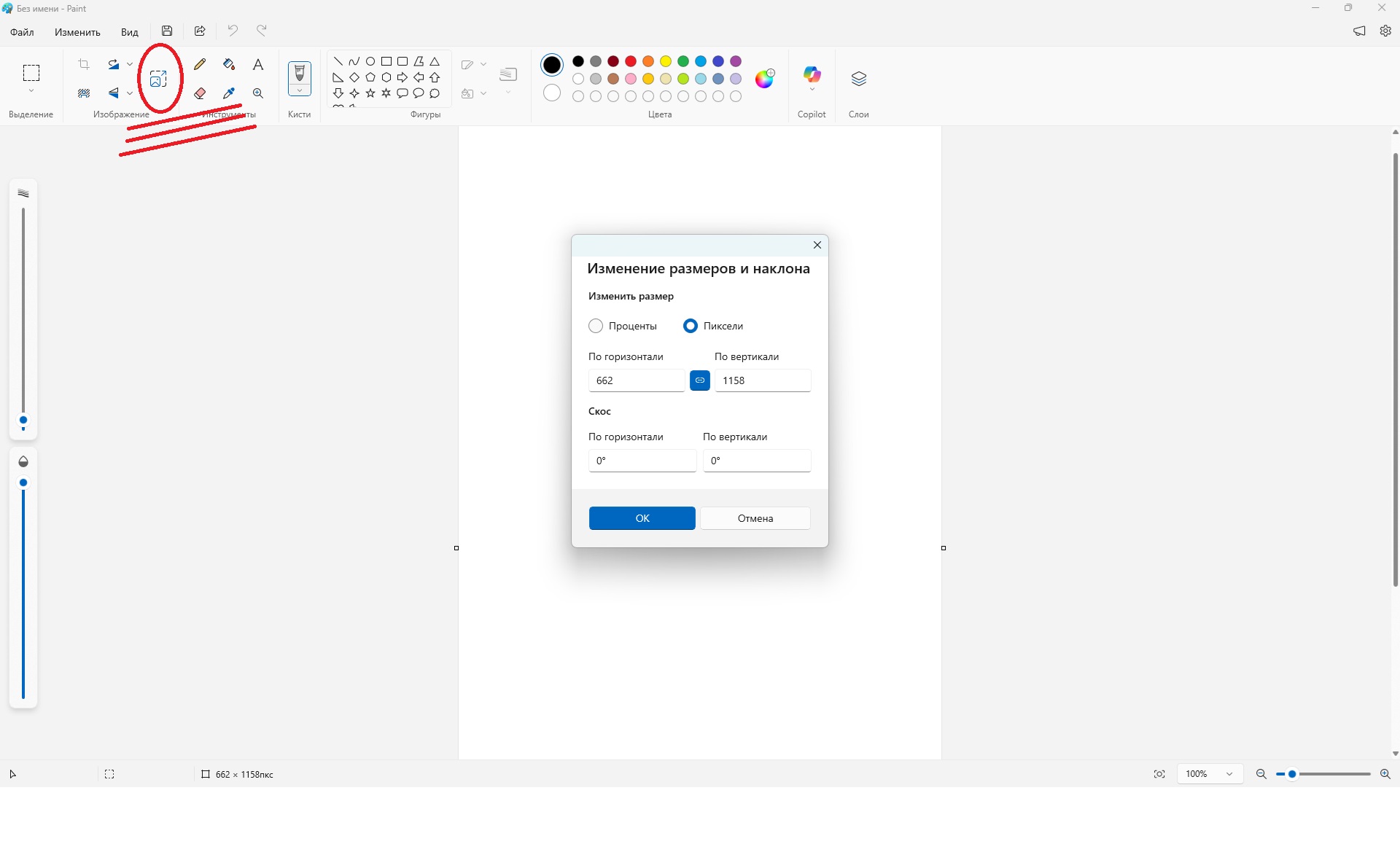
Task: Open the Изменить menu
Action: tap(77, 32)
